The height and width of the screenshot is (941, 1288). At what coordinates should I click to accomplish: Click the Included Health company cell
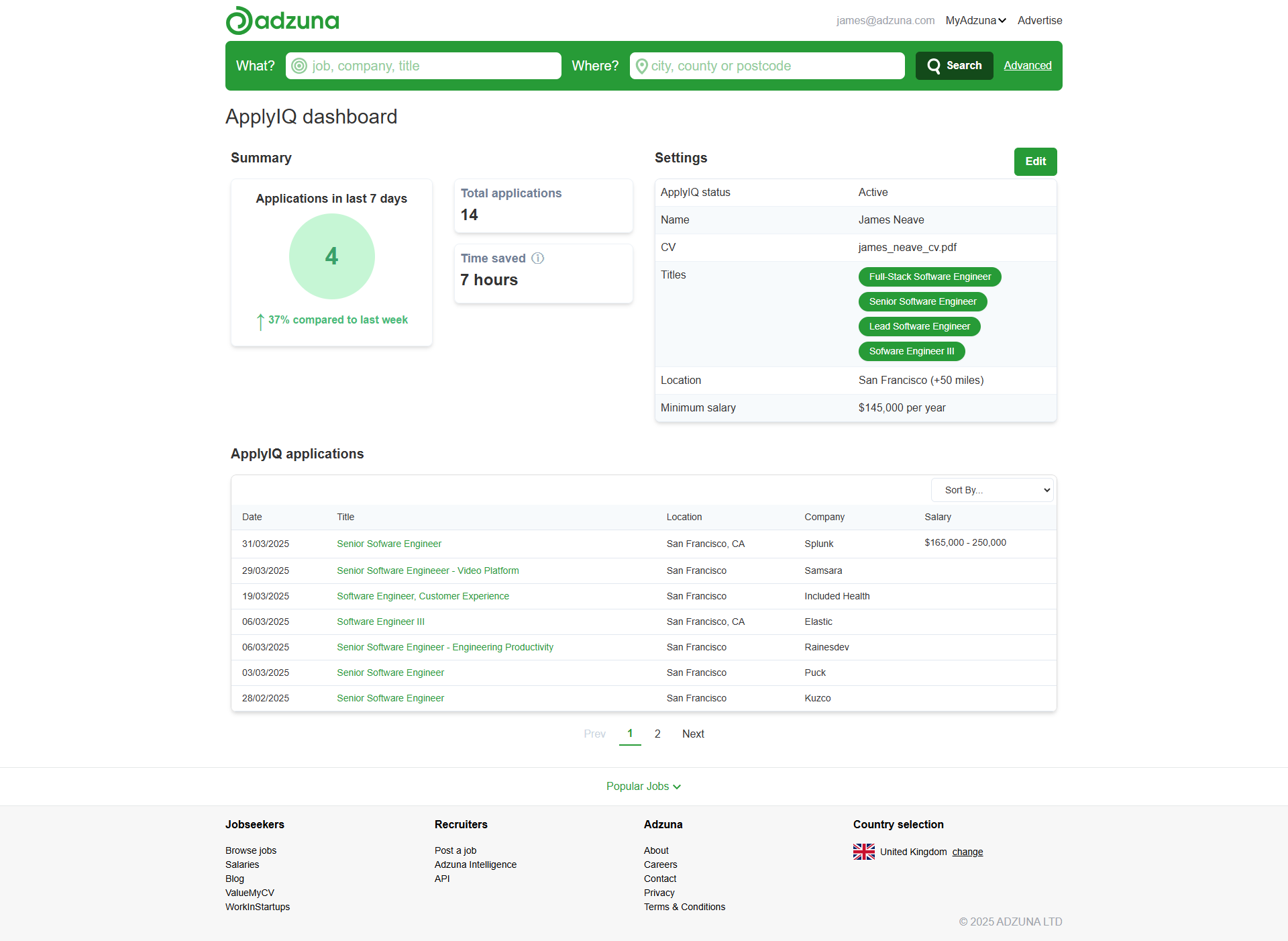837,596
